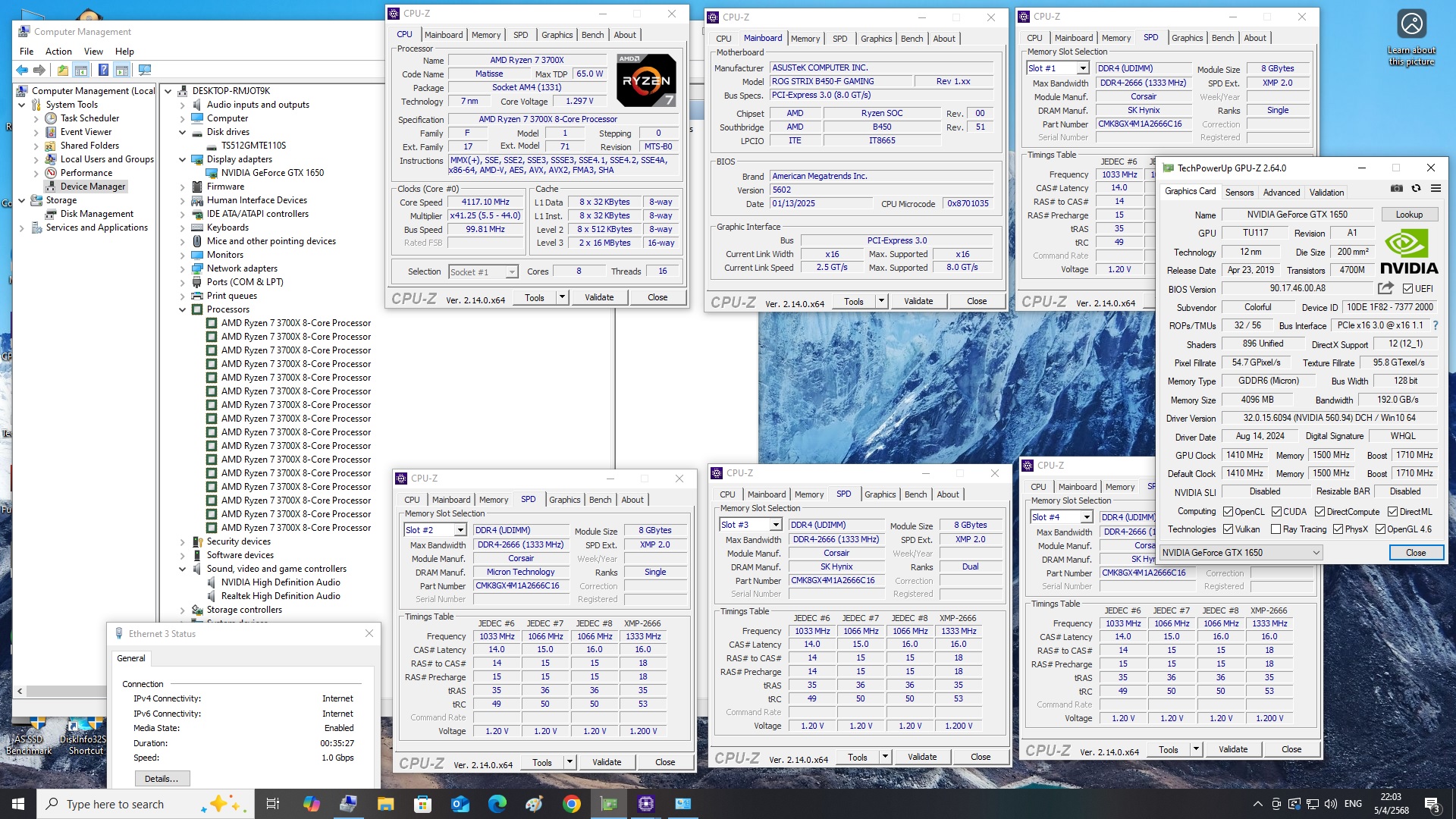The image size is (1456, 819).
Task: Click GPU-Z BIOS export share icon
Action: pyautogui.click(x=1385, y=288)
